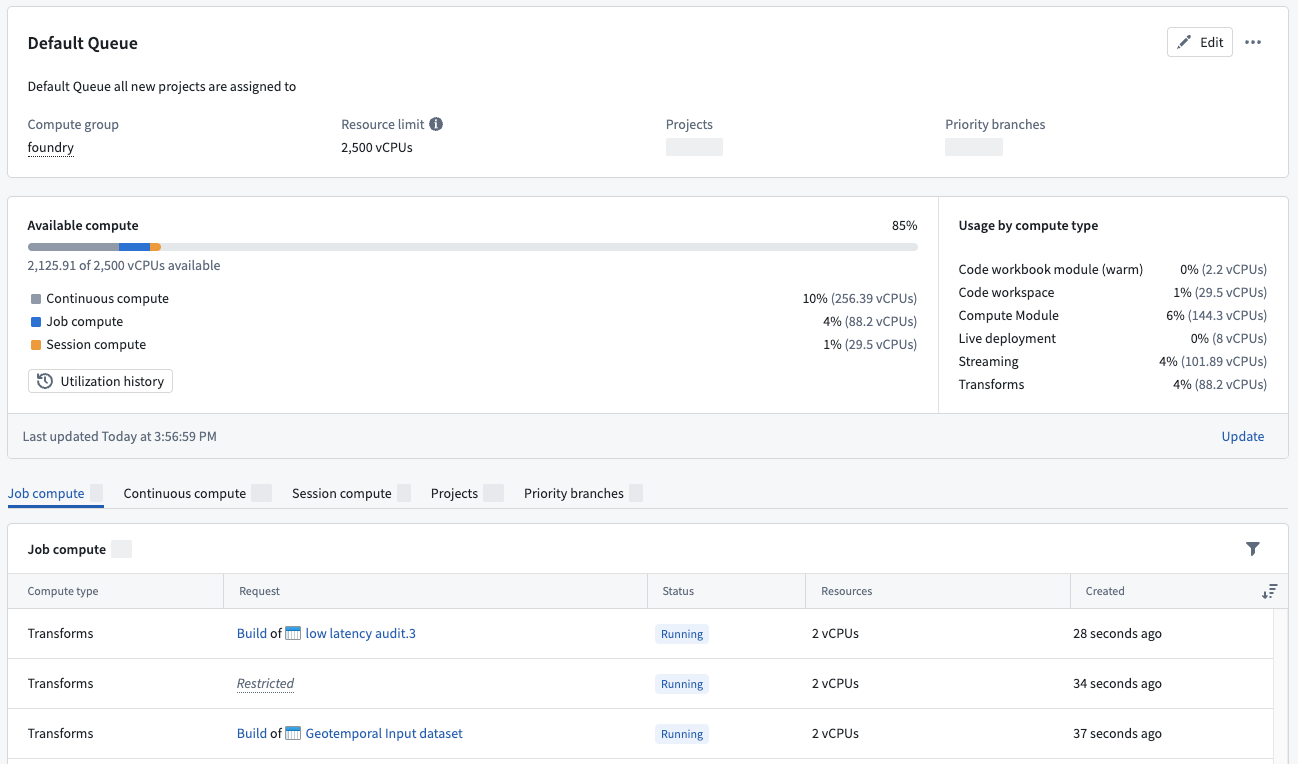Click the Restricted request label
This screenshot has height=764, width=1298.
point(265,683)
